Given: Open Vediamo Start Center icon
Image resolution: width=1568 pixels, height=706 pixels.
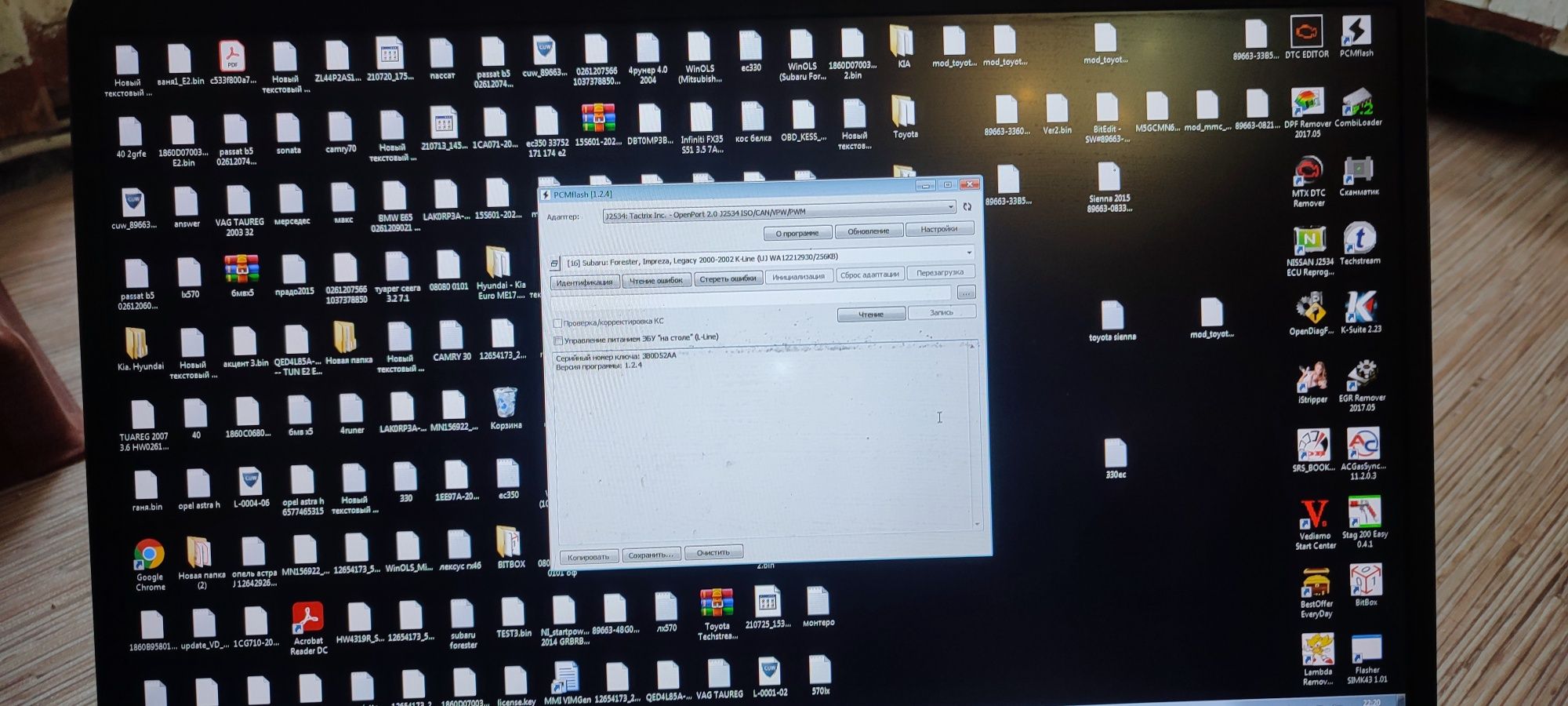Looking at the screenshot, I should tap(1315, 525).
